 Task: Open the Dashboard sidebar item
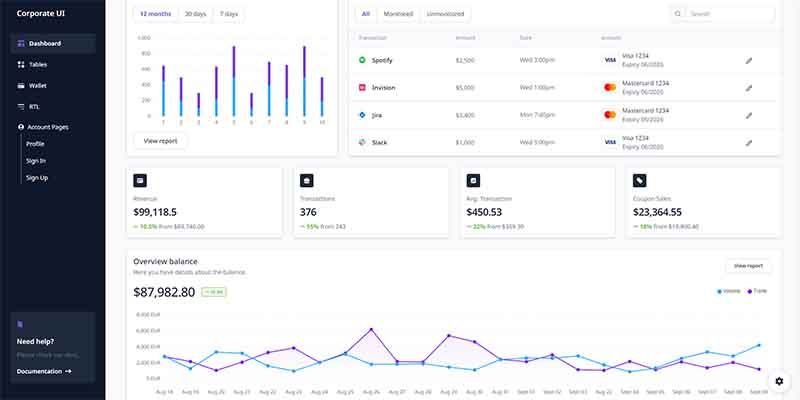pyautogui.click(x=53, y=43)
